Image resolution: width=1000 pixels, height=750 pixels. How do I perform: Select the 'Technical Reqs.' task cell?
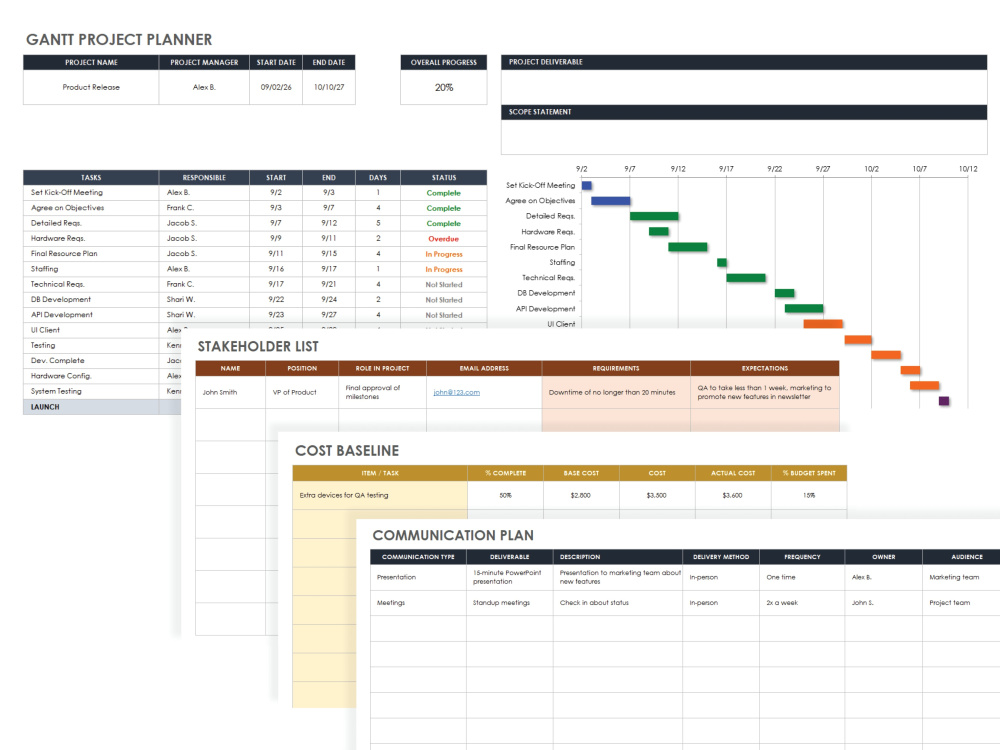point(91,284)
